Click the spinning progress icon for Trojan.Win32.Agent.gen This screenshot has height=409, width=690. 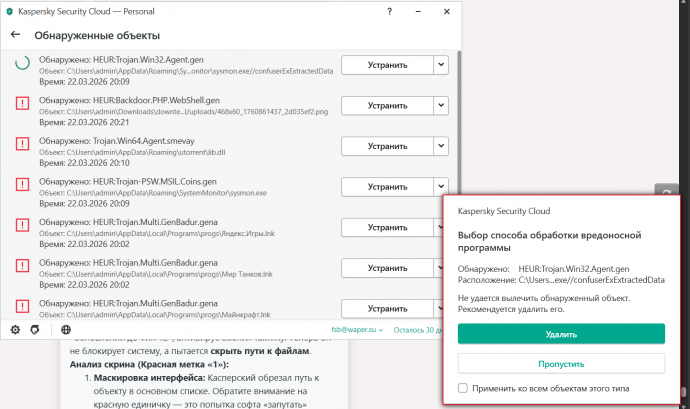[22, 64]
